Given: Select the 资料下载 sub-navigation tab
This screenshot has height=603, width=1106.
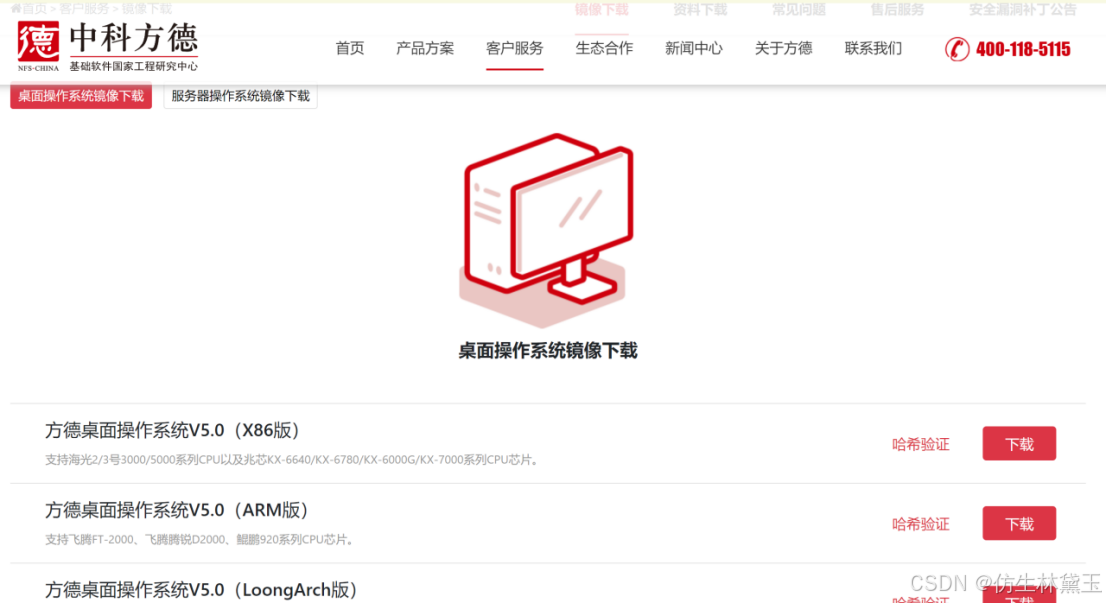Looking at the screenshot, I should [x=700, y=10].
